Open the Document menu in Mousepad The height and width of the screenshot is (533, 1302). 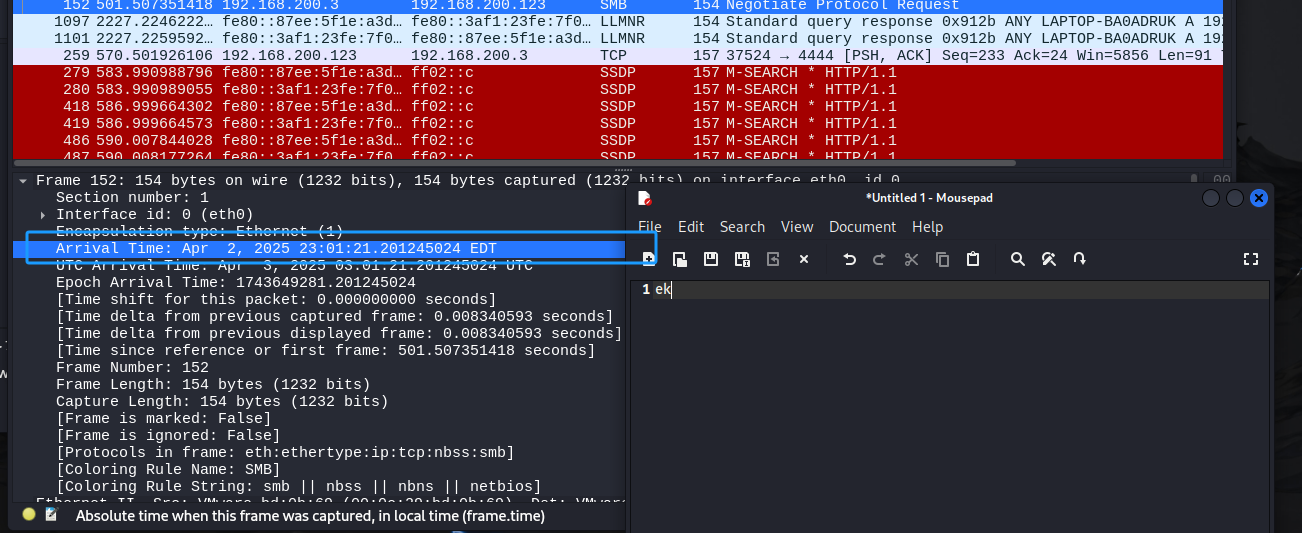coord(862,227)
